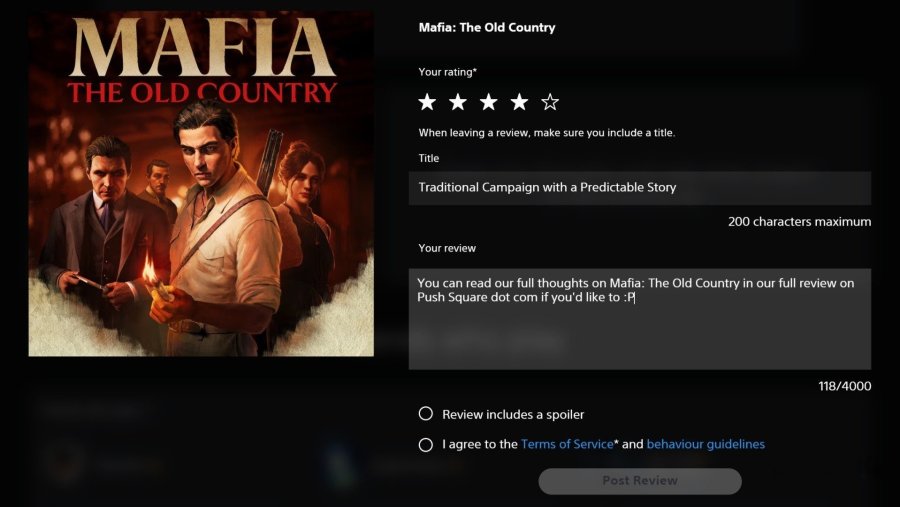The width and height of the screenshot is (900, 507).
Task: Open the Terms of Service link
Action: tap(567, 444)
